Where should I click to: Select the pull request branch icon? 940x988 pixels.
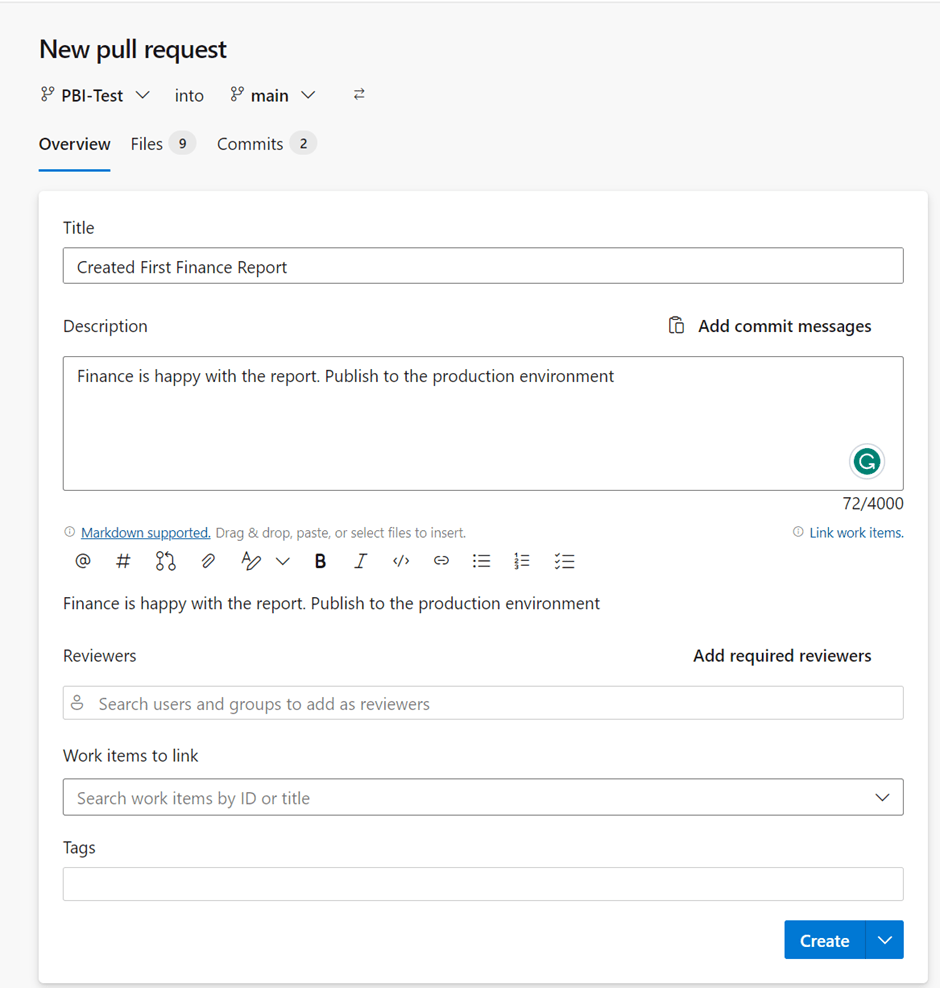(x=165, y=561)
